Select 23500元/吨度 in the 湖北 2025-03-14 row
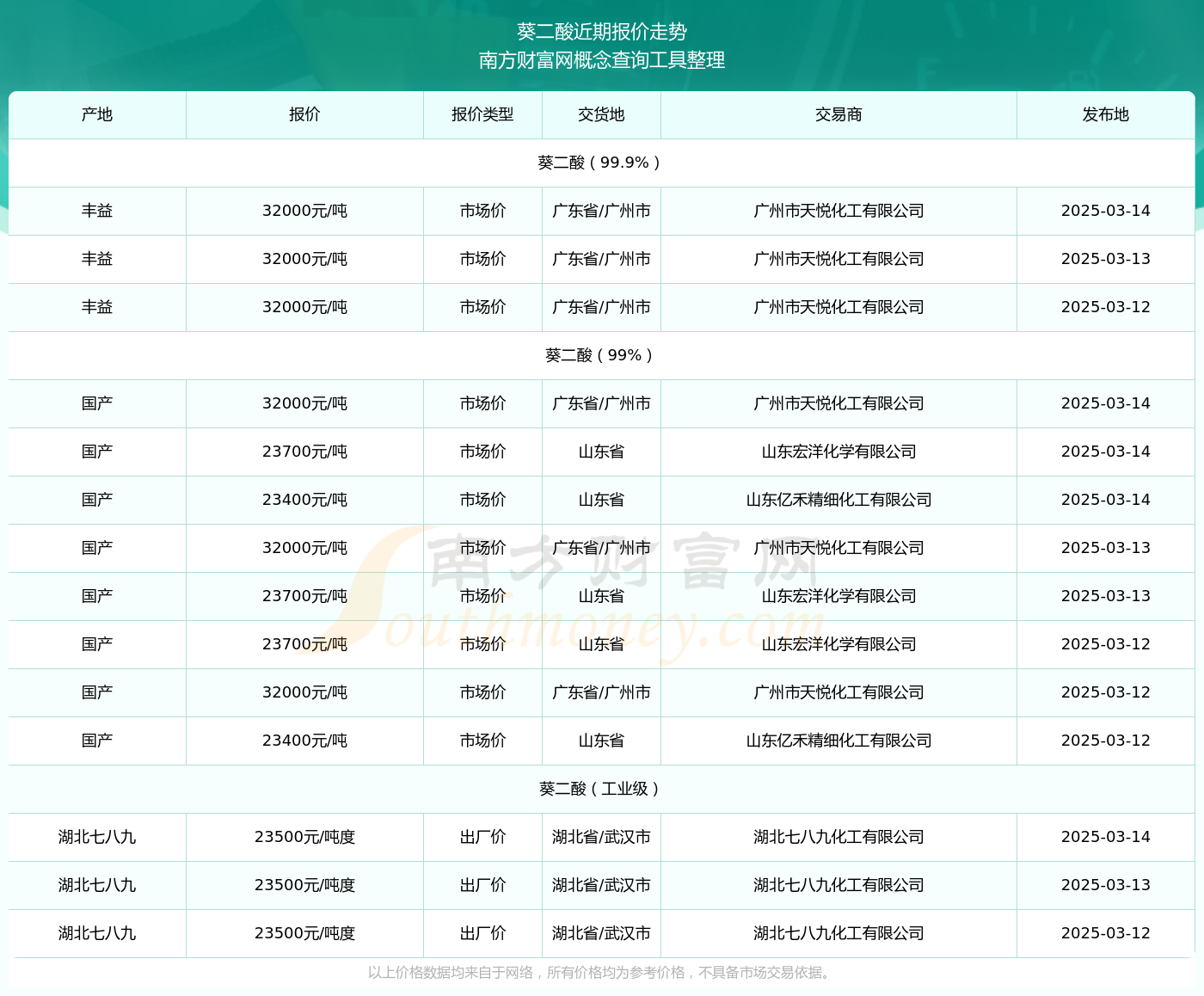The image size is (1204, 996). pos(304,837)
